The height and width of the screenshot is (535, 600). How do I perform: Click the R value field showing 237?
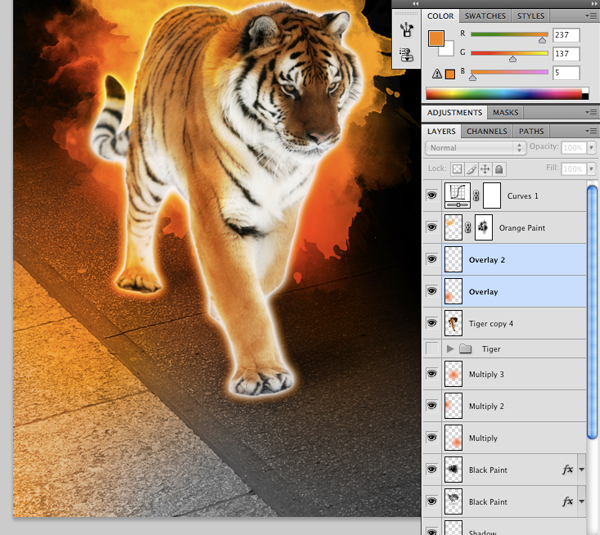tap(566, 35)
